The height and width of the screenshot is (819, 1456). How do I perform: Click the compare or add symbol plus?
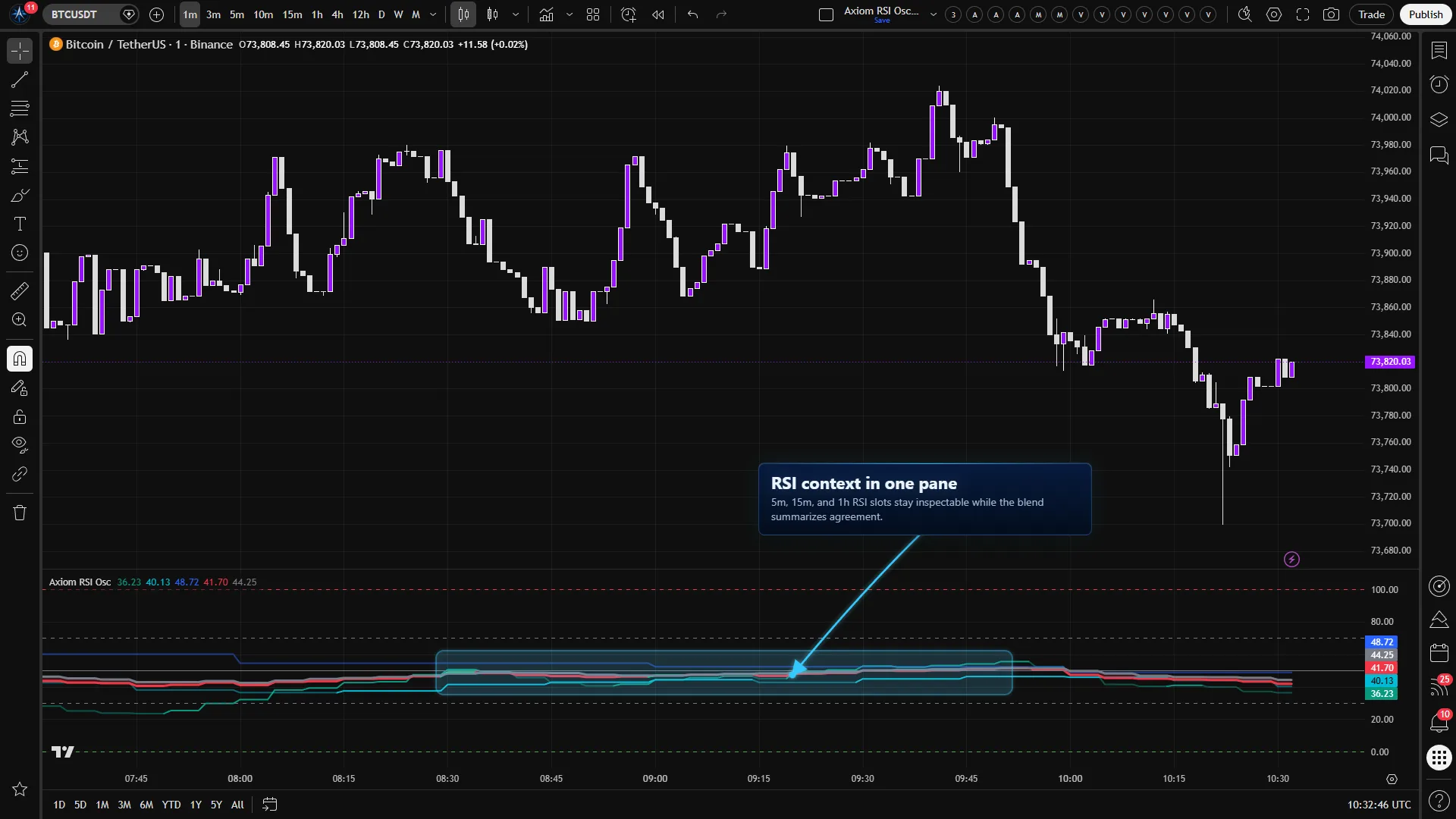pyautogui.click(x=156, y=14)
